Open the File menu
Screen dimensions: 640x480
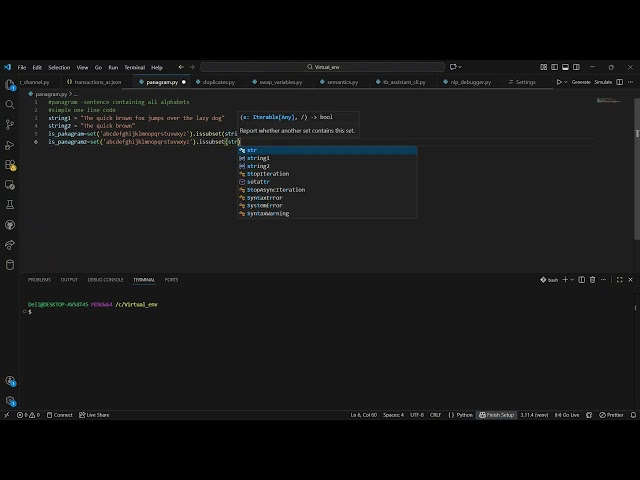tap(22, 67)
